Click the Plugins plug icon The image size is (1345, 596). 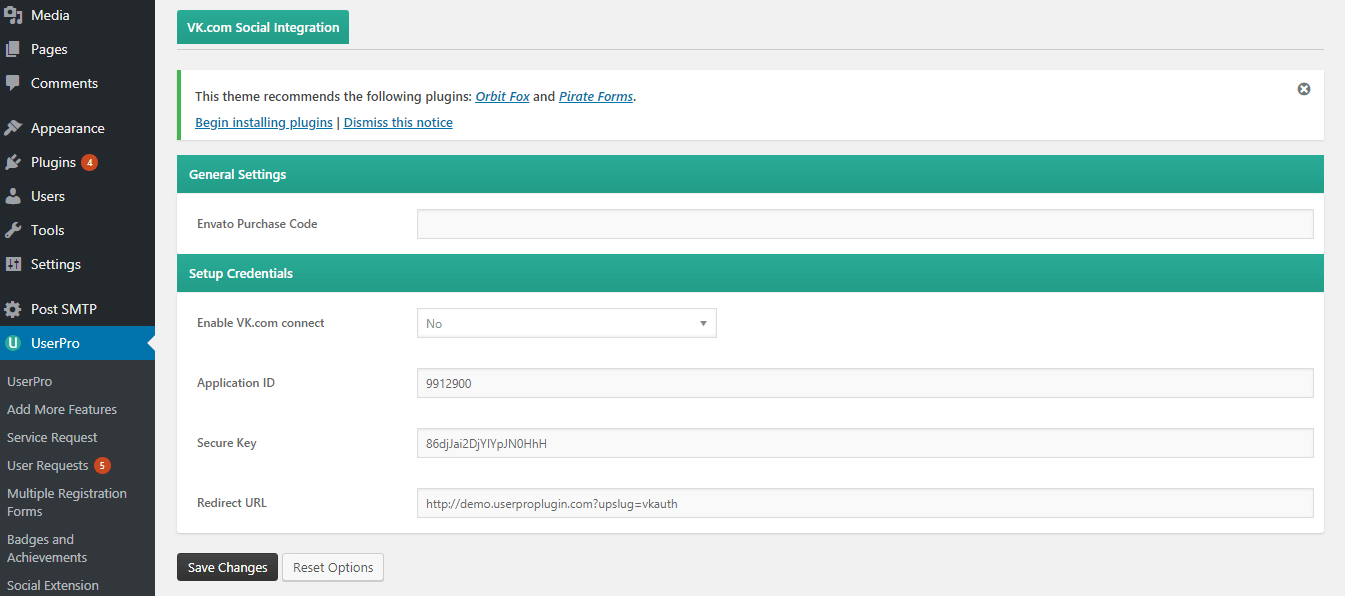click(x=13, y=162)
